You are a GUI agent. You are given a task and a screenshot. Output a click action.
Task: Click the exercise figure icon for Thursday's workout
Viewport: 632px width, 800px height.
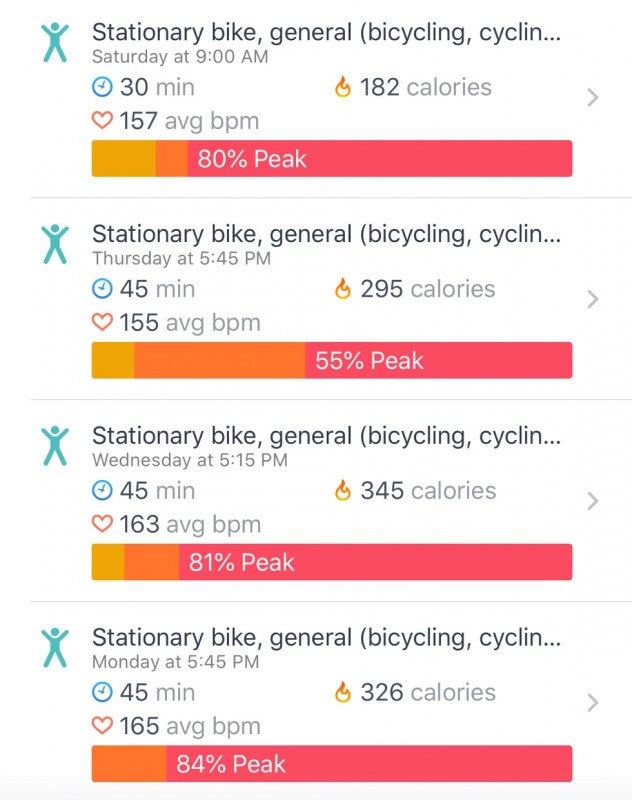click(55, 244)
